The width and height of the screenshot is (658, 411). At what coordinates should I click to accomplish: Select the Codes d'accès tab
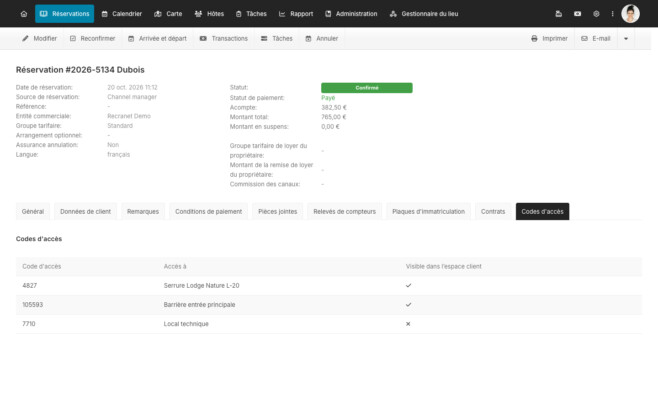(543, 212)
